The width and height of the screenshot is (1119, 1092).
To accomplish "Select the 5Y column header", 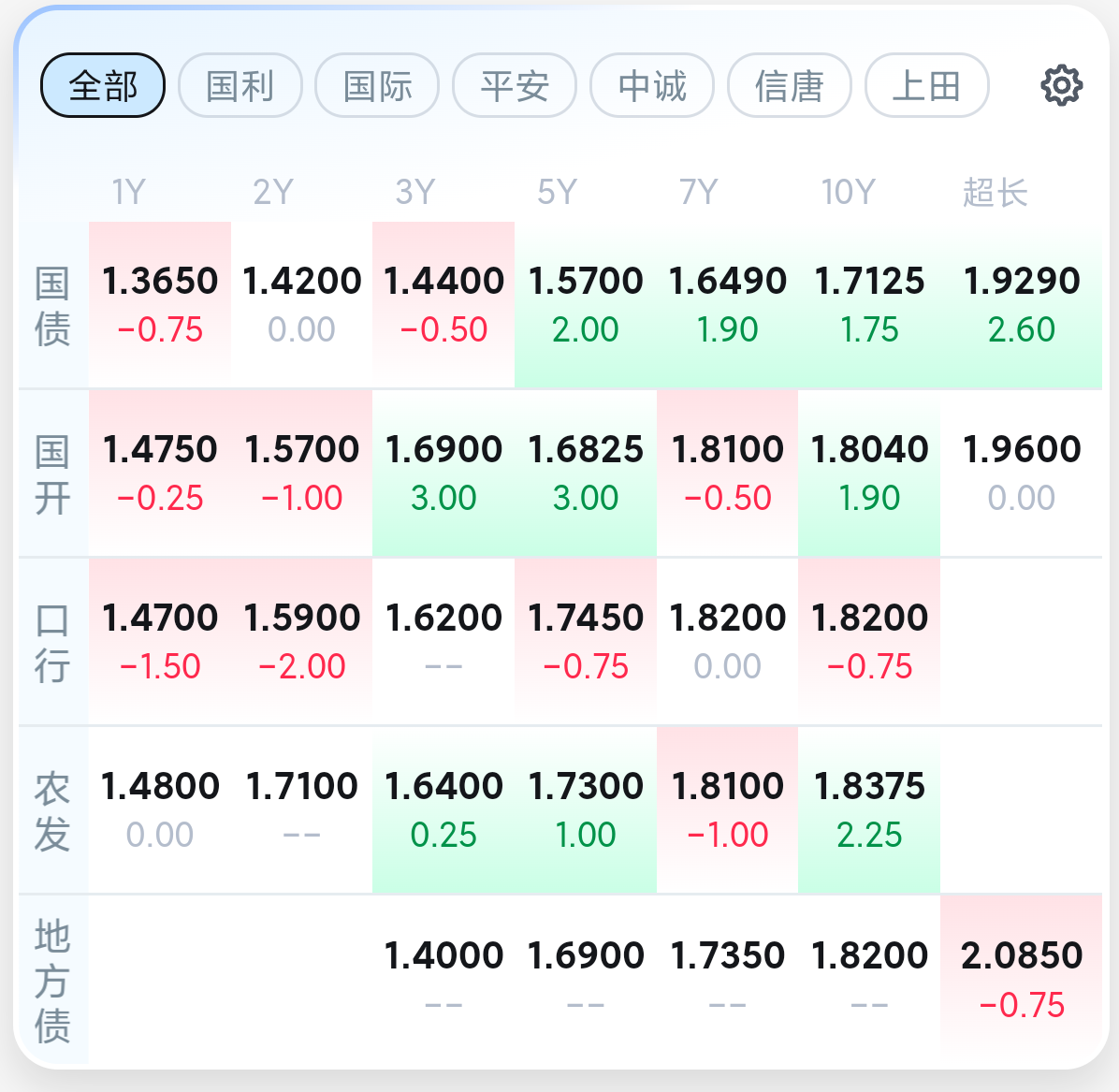I will pyautogui.click(x=557, y=192).
